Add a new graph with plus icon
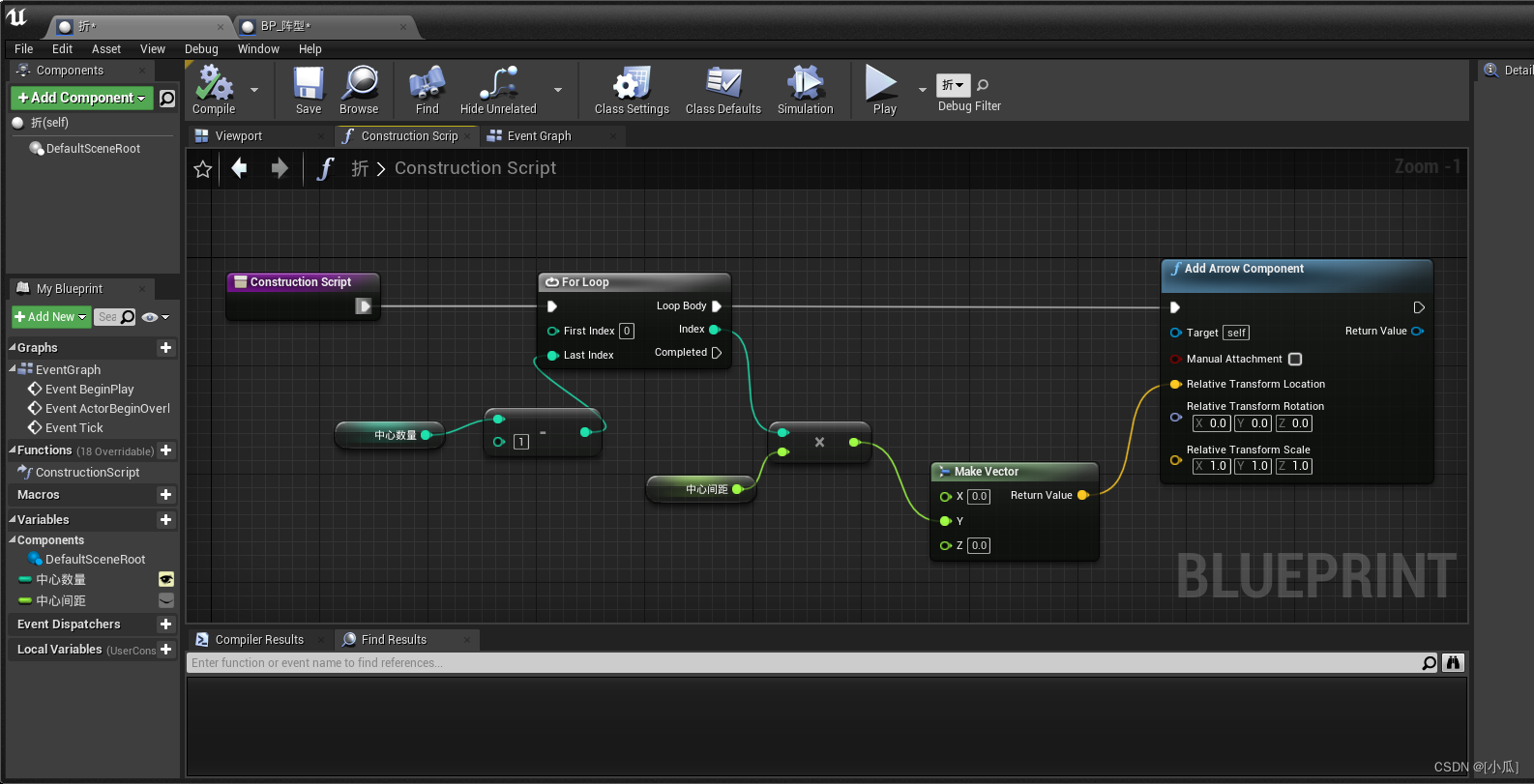The width and height of the screenshot is (1534, 784). (166, 347)
